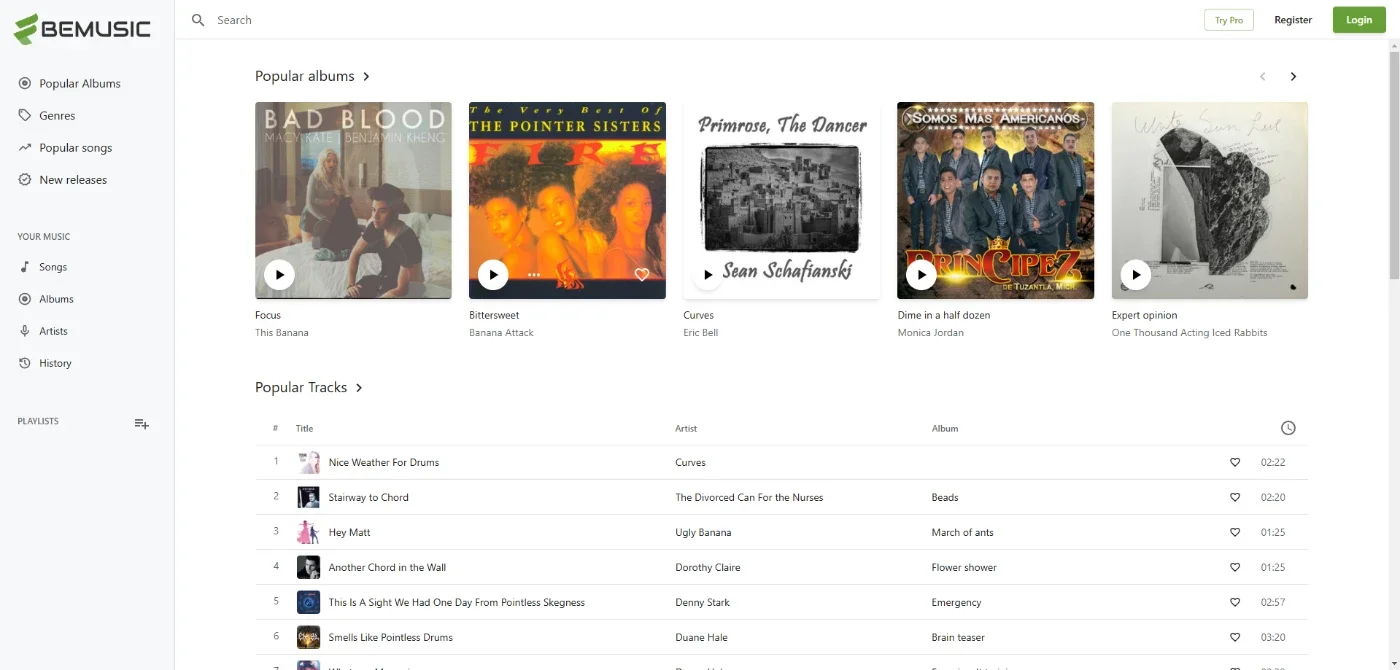Expand the Popular Tracks section chevron
Image resolution: width=1400 pixels, height=670 pixels.
pos(359,388)
